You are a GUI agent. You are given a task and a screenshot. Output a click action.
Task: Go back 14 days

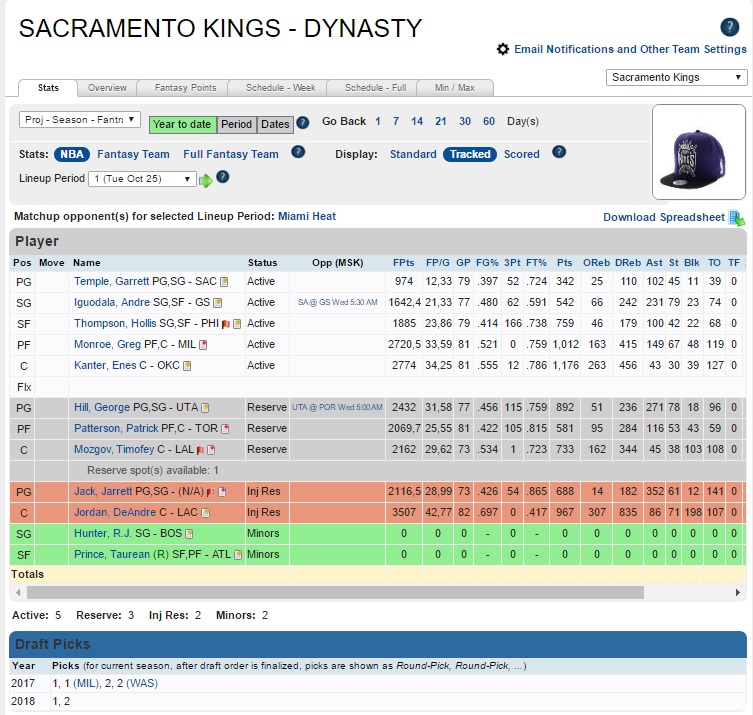[x=417, y=121]
